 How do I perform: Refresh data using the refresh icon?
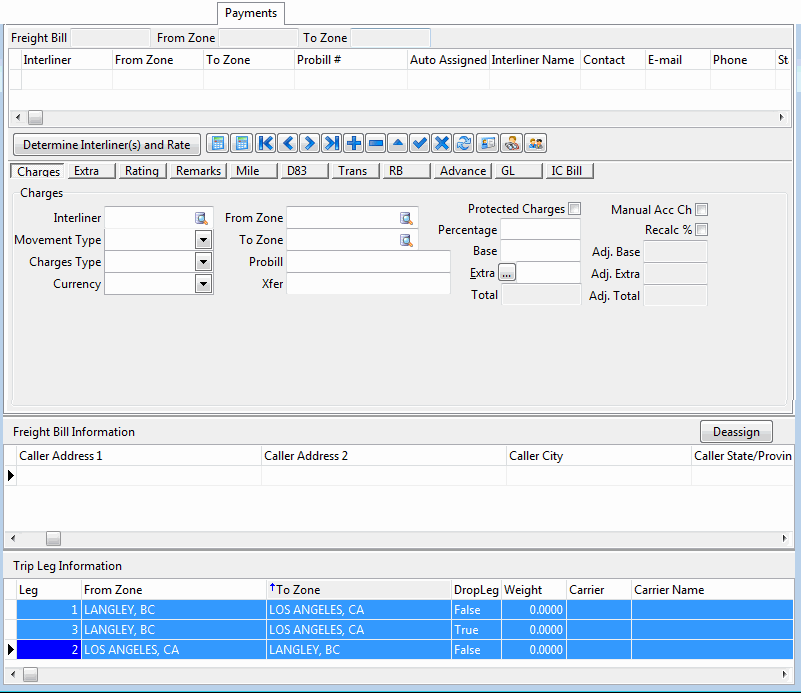[x=464, y=144]
